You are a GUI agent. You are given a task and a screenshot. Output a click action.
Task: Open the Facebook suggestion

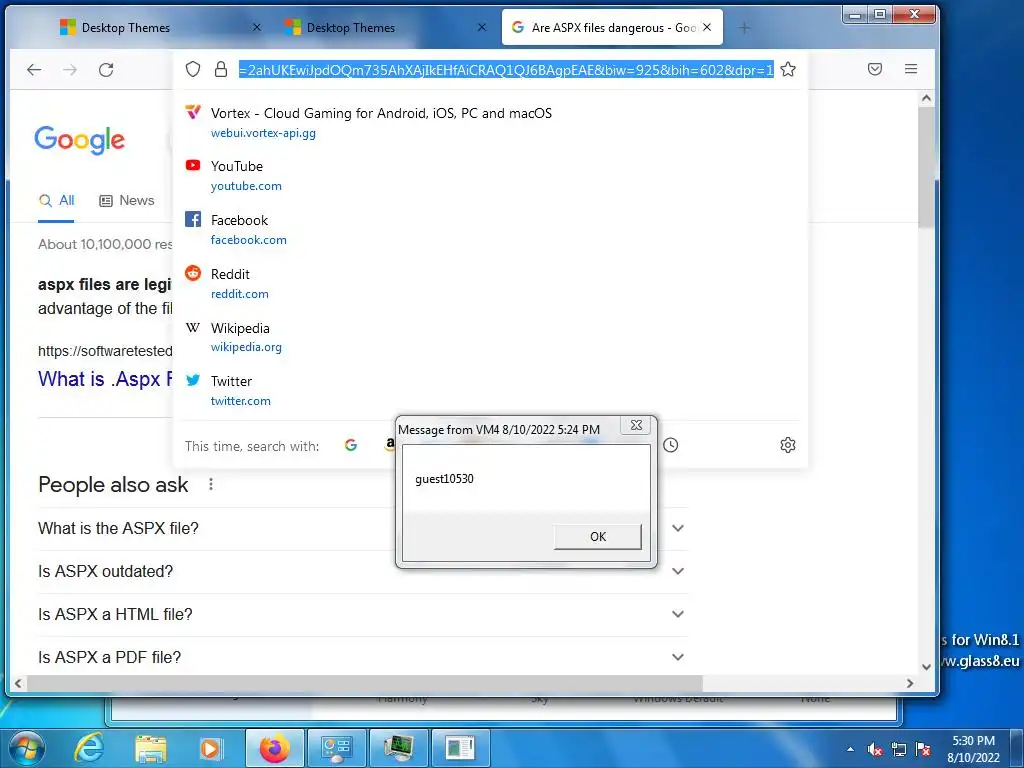point(490,229)
